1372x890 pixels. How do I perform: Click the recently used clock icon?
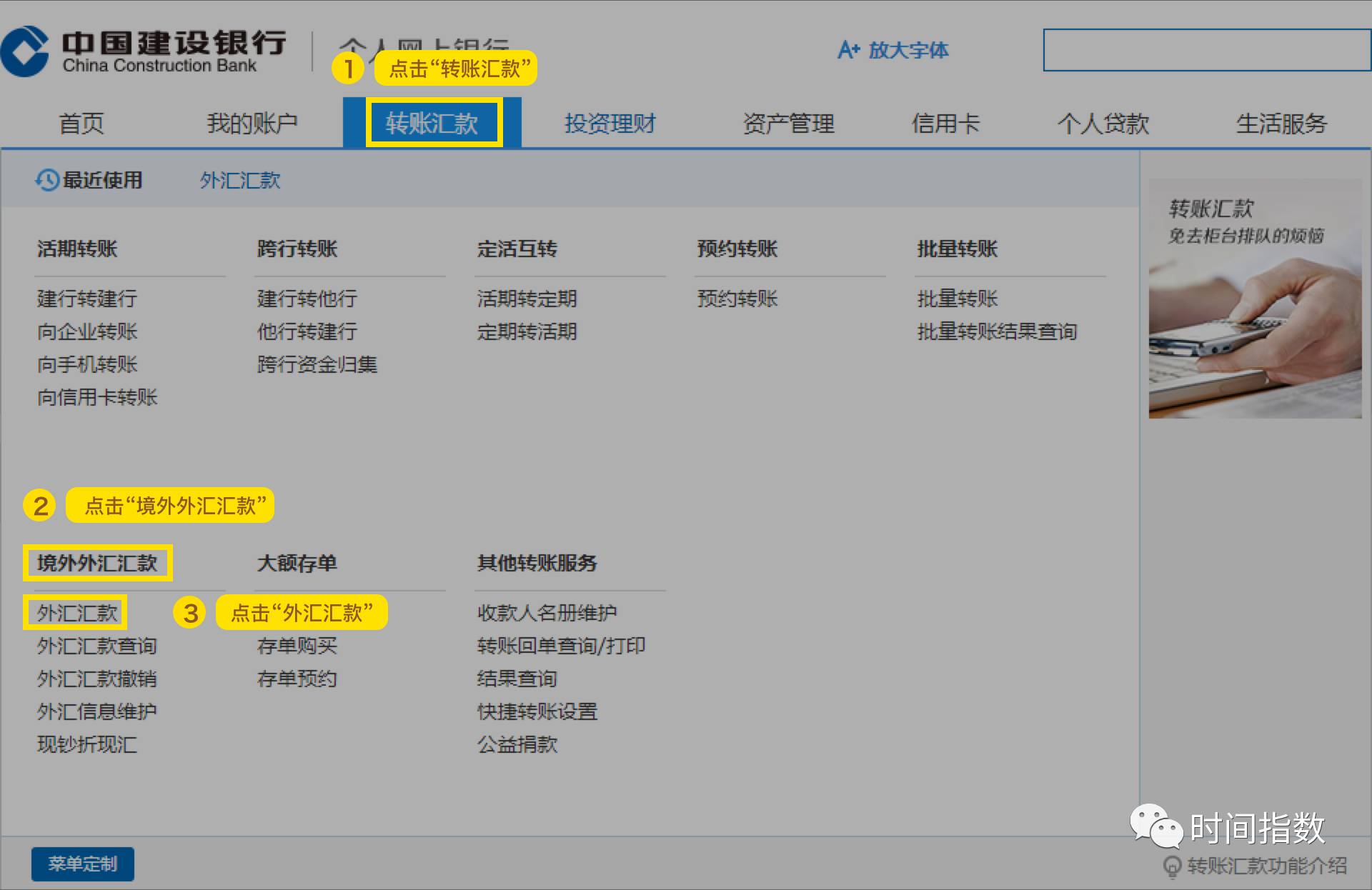pos(47,180)
